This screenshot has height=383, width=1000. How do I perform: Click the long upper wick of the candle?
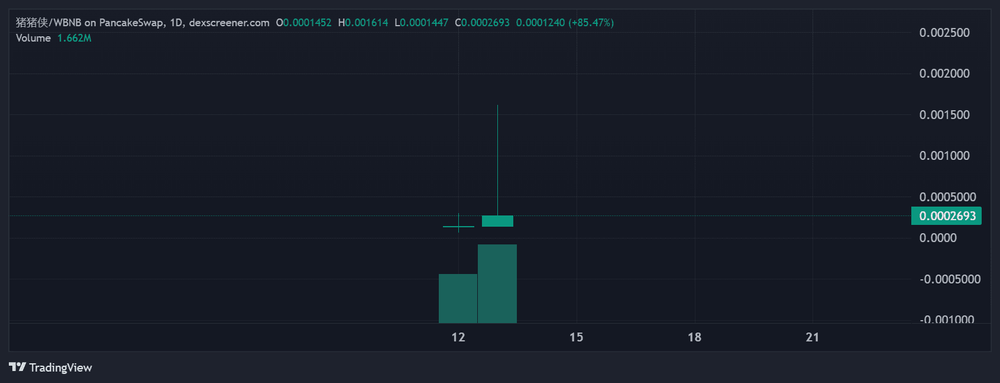497,159
